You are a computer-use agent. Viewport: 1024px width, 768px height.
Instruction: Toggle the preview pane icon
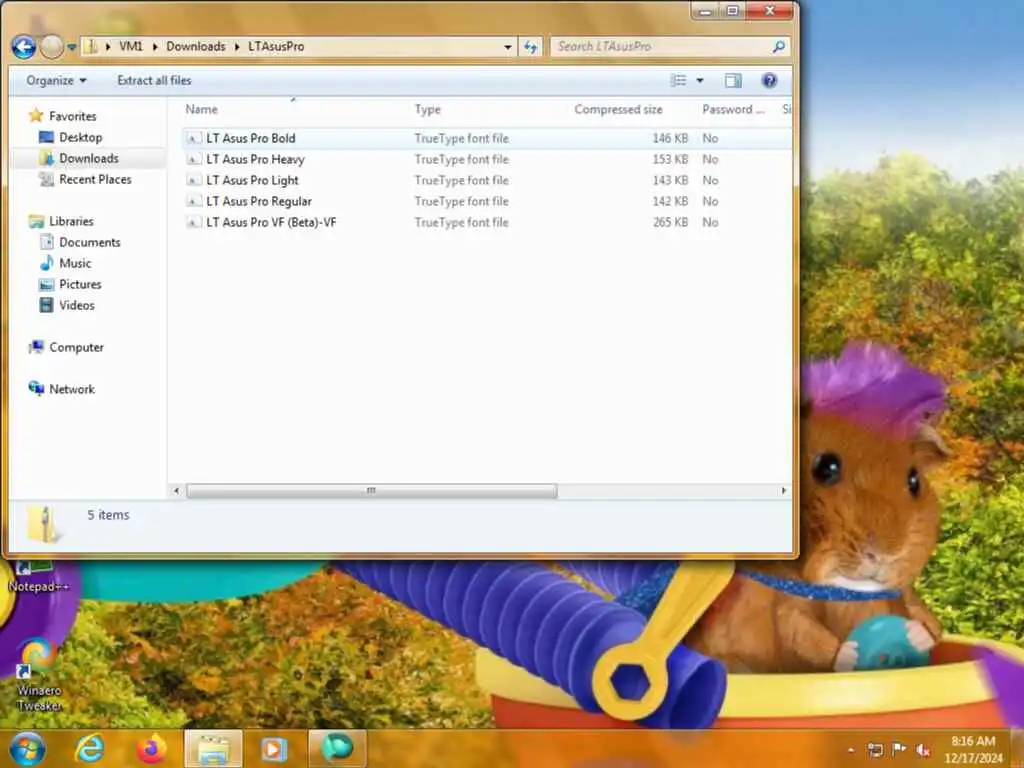coord(733,80)
